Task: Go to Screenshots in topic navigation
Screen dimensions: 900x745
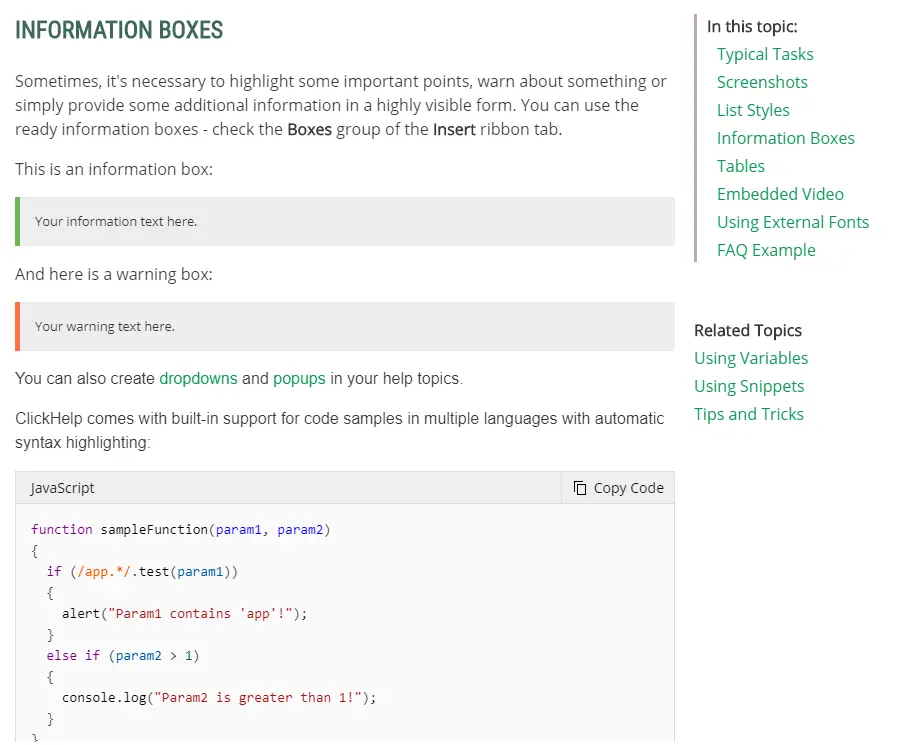Action: coord(762,82)
